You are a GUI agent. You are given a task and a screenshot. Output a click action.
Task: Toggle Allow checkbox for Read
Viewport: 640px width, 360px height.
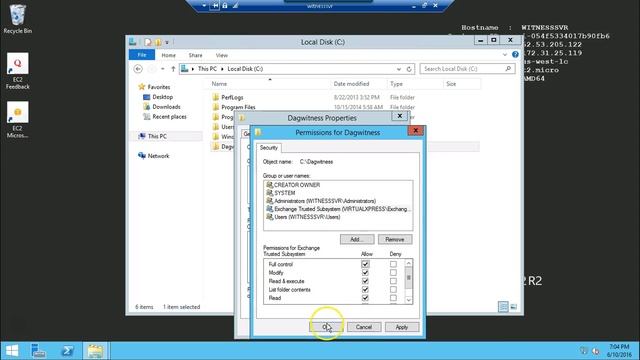point(365,298)
